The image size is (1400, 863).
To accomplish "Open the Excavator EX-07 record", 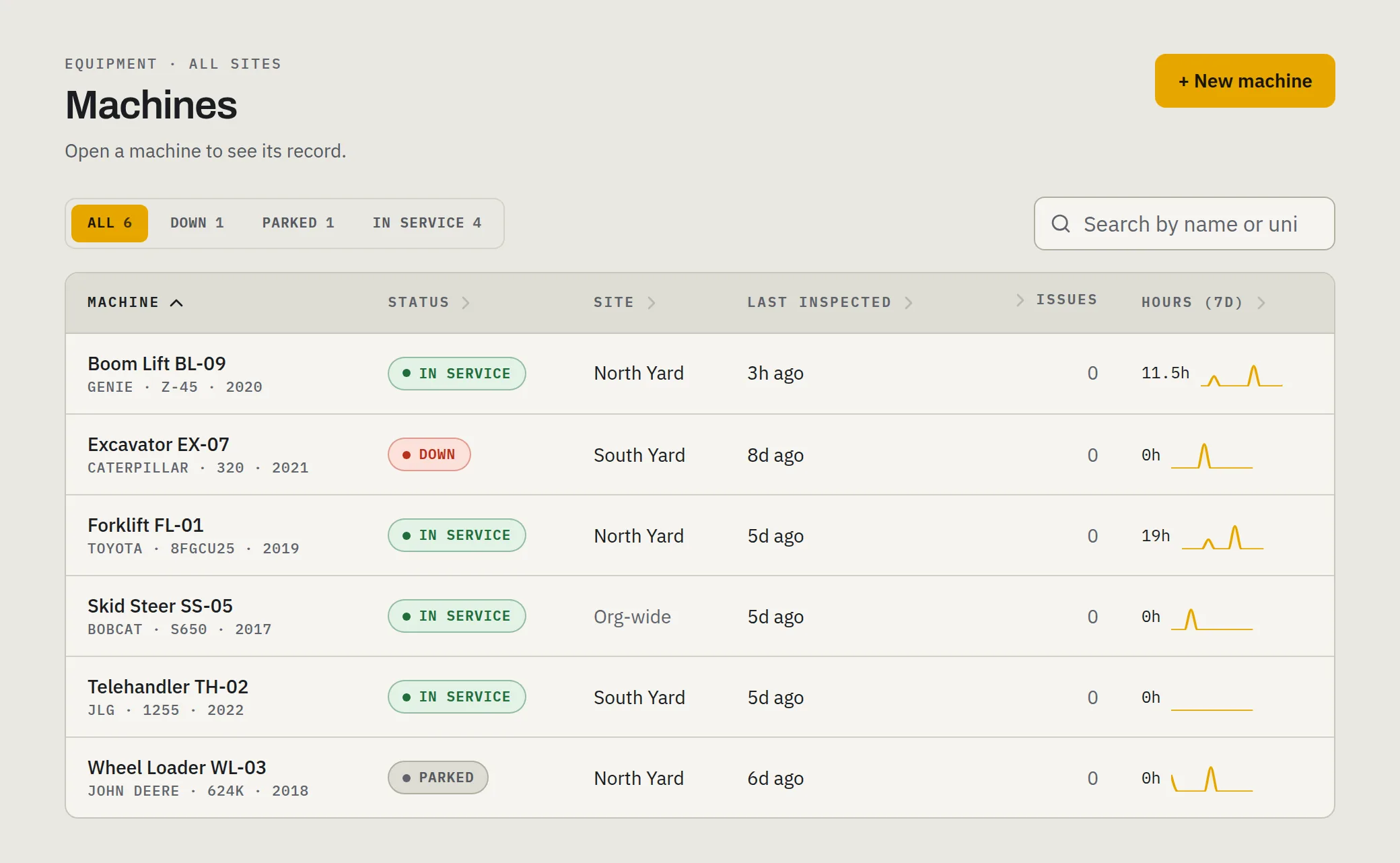I will point(700,454).
